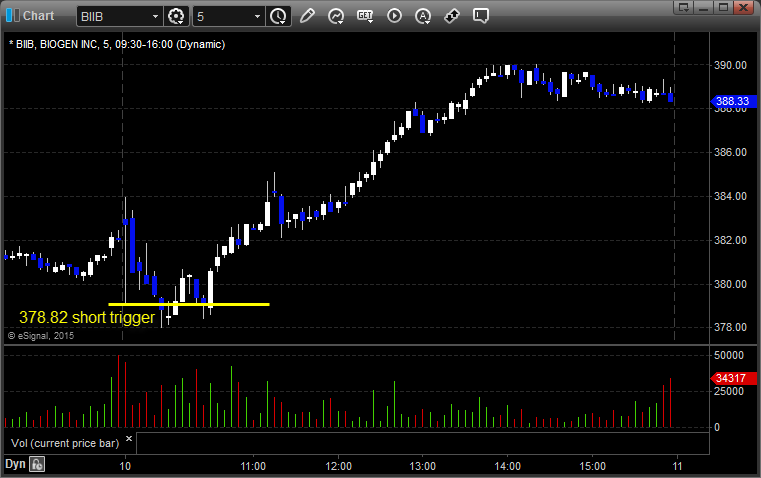Image resolution: width=761 pixels, height=478 pixels.
Task: Open the symbol settings gear menu
Action: [176, 16]
